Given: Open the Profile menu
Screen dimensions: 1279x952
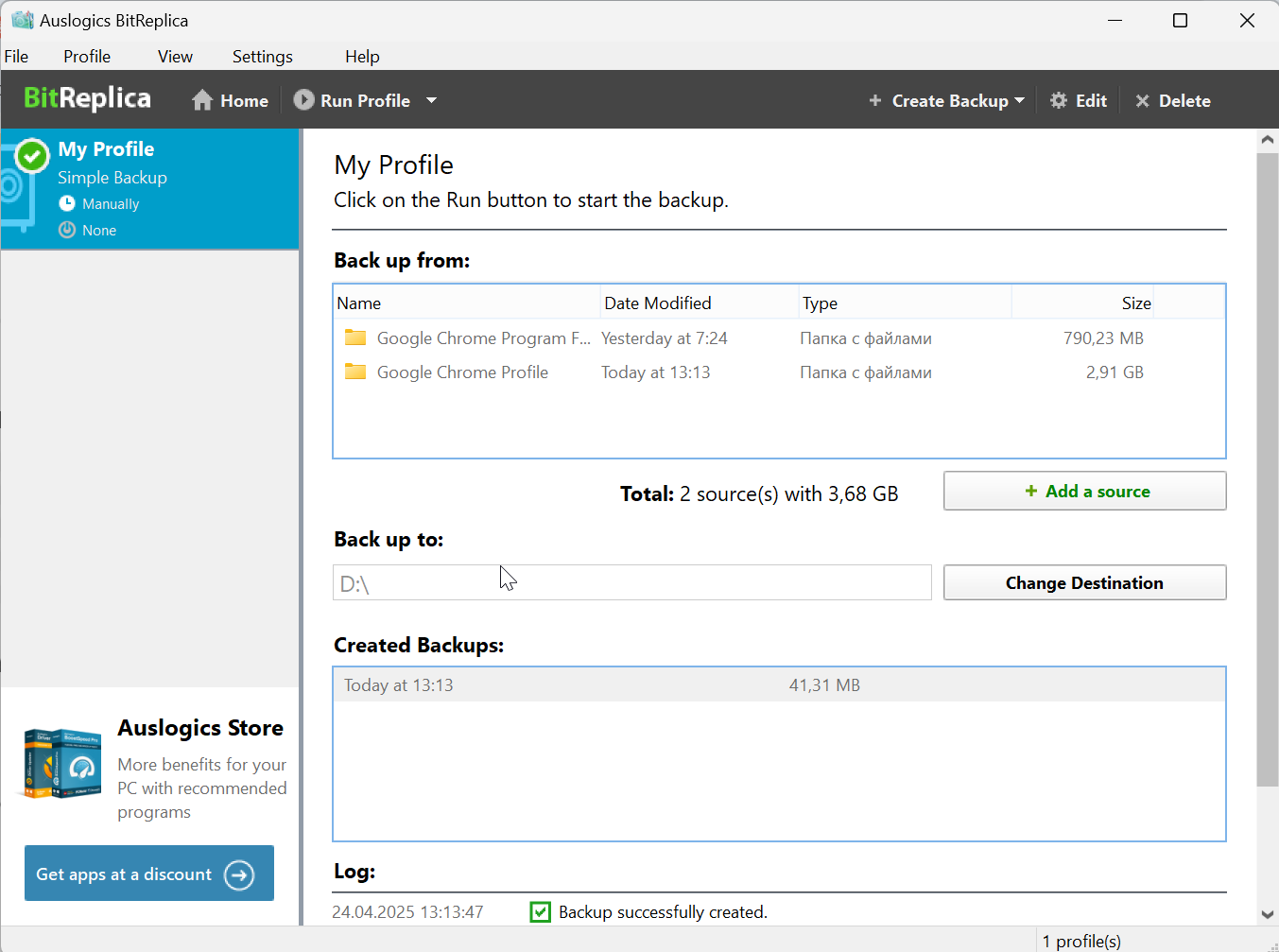Looking at the screenshot, I should tap(87, 57).
